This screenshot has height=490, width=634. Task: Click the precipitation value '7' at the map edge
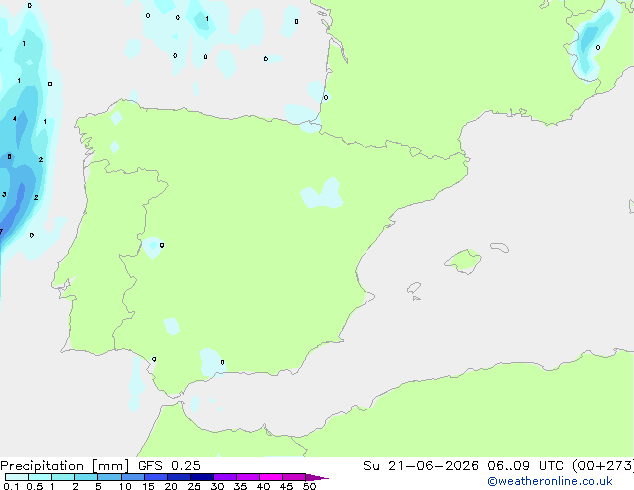coord(1,231)
